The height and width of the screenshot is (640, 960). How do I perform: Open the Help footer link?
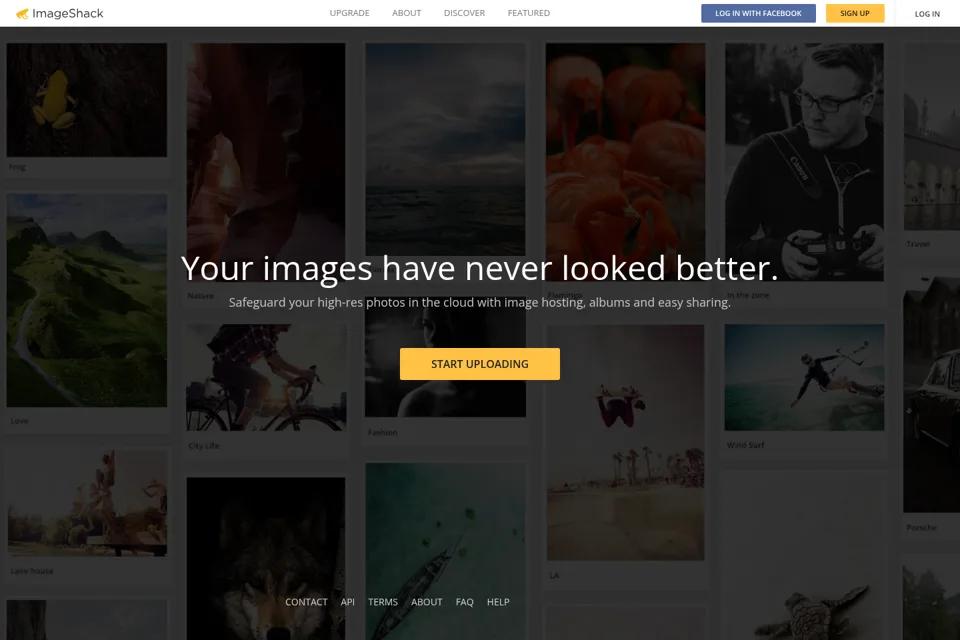click(498, 602)
